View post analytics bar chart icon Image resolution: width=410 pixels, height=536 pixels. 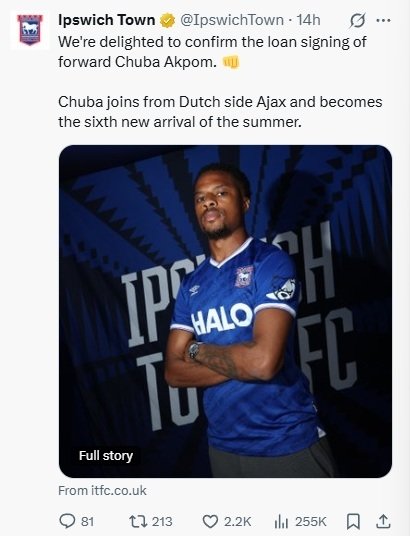click(281, 522)
